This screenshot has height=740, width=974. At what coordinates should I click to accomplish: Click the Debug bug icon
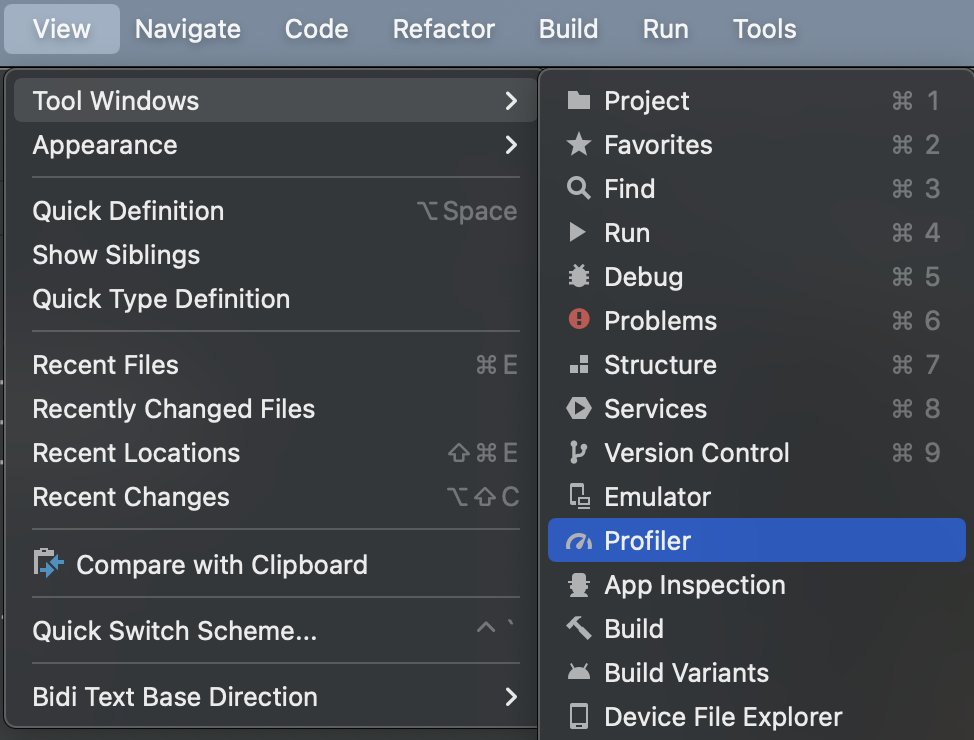click(x=578, y=277)
